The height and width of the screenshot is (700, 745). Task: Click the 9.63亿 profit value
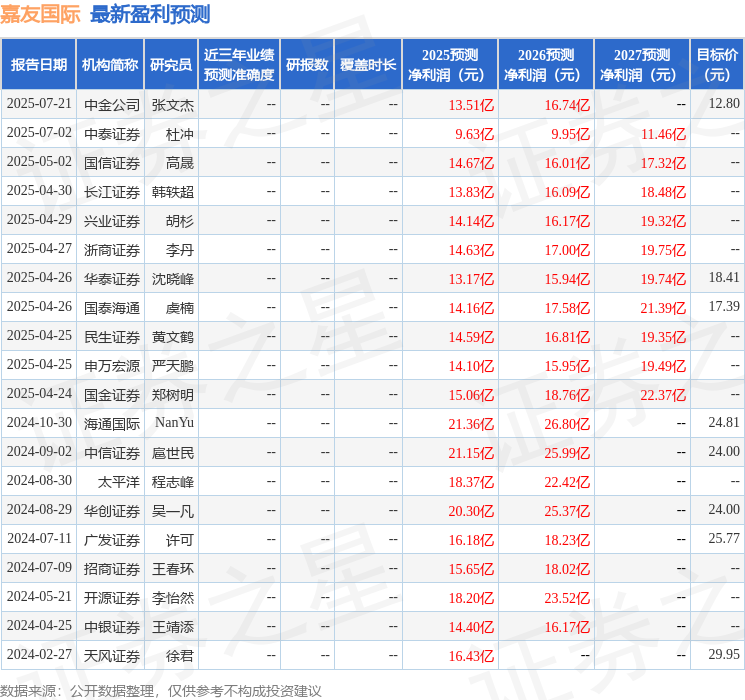[x=475, y=134]
